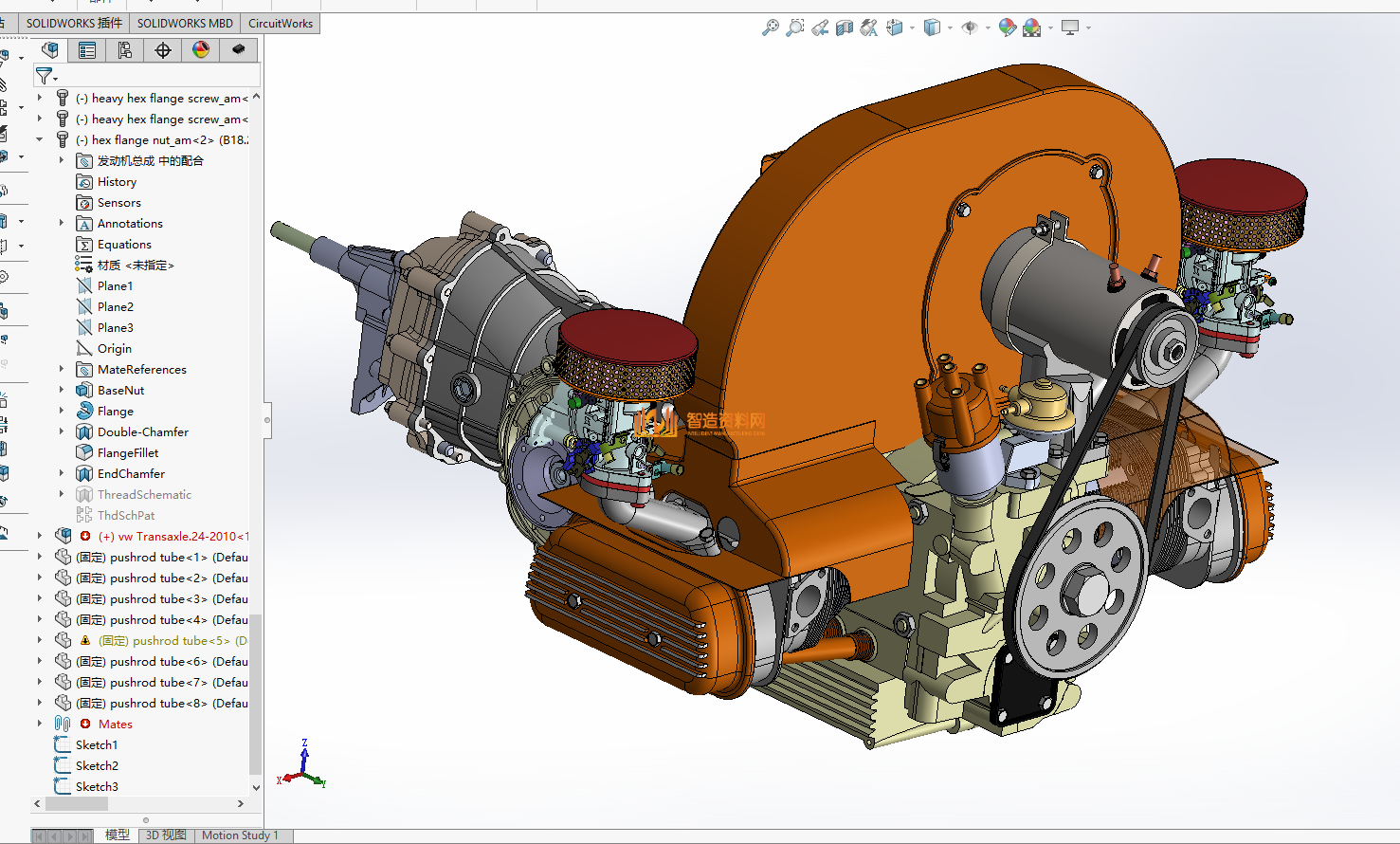Open the DimXpertManager crosshair tab

(x=163, y=50)
